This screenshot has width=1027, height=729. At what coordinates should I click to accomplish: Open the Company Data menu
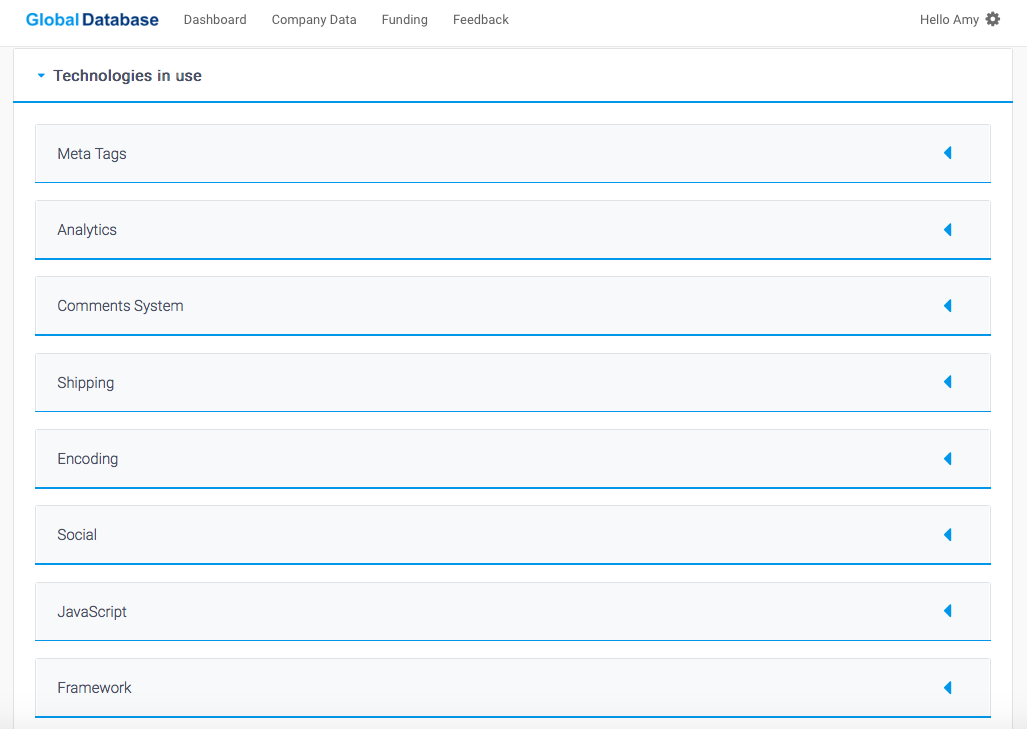point(314,20)
